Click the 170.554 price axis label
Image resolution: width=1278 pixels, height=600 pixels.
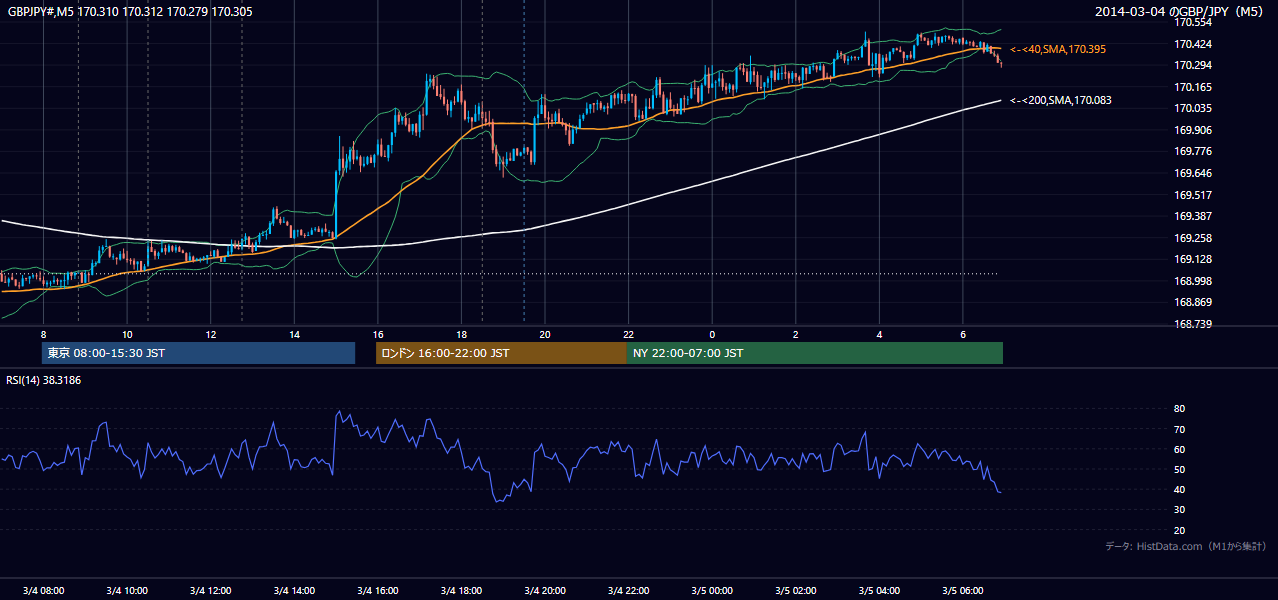1192,23
